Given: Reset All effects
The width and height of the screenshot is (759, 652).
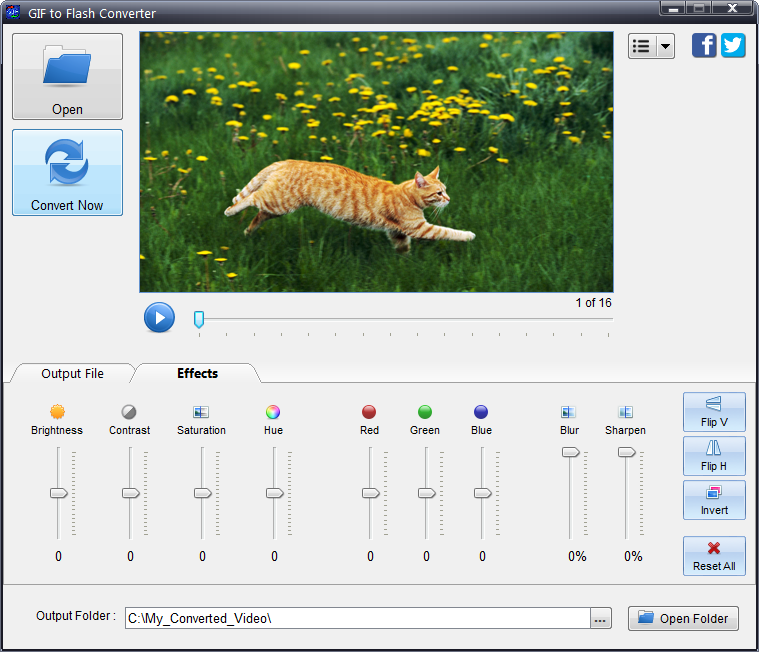Looking at the screenshot, I should tap(714, 556).
